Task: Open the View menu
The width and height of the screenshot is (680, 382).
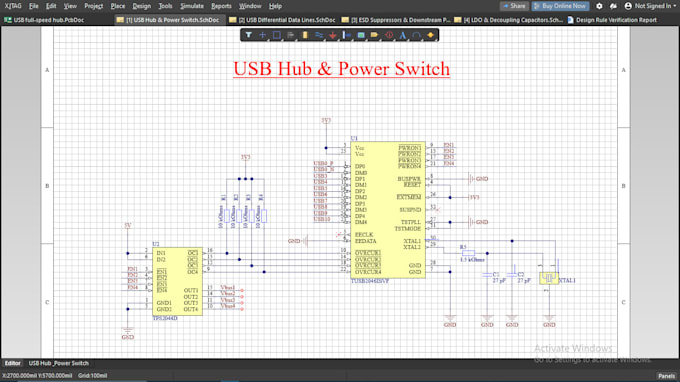Action: (70, 6)
